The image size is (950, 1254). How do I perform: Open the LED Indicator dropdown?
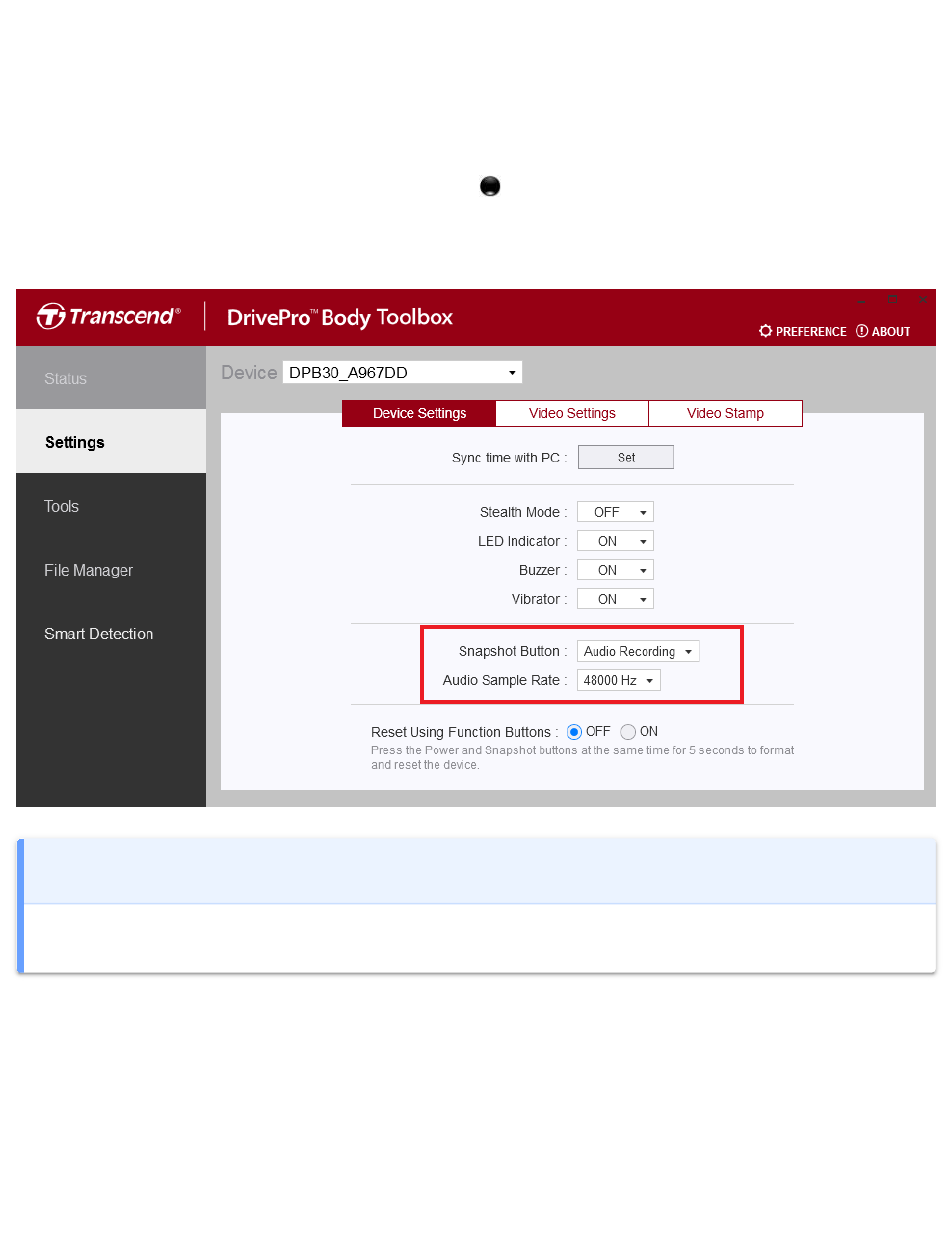point(615,541)
